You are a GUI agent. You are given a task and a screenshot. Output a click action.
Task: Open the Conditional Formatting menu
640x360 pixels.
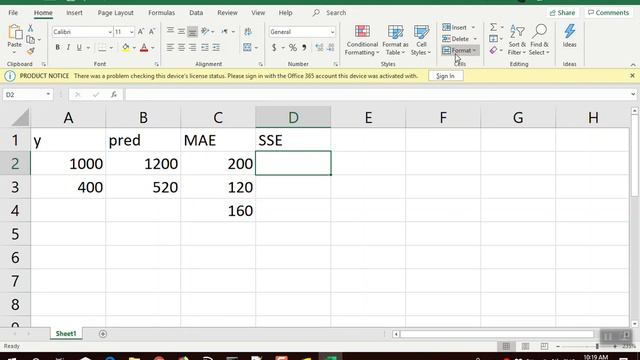(362, 40)
